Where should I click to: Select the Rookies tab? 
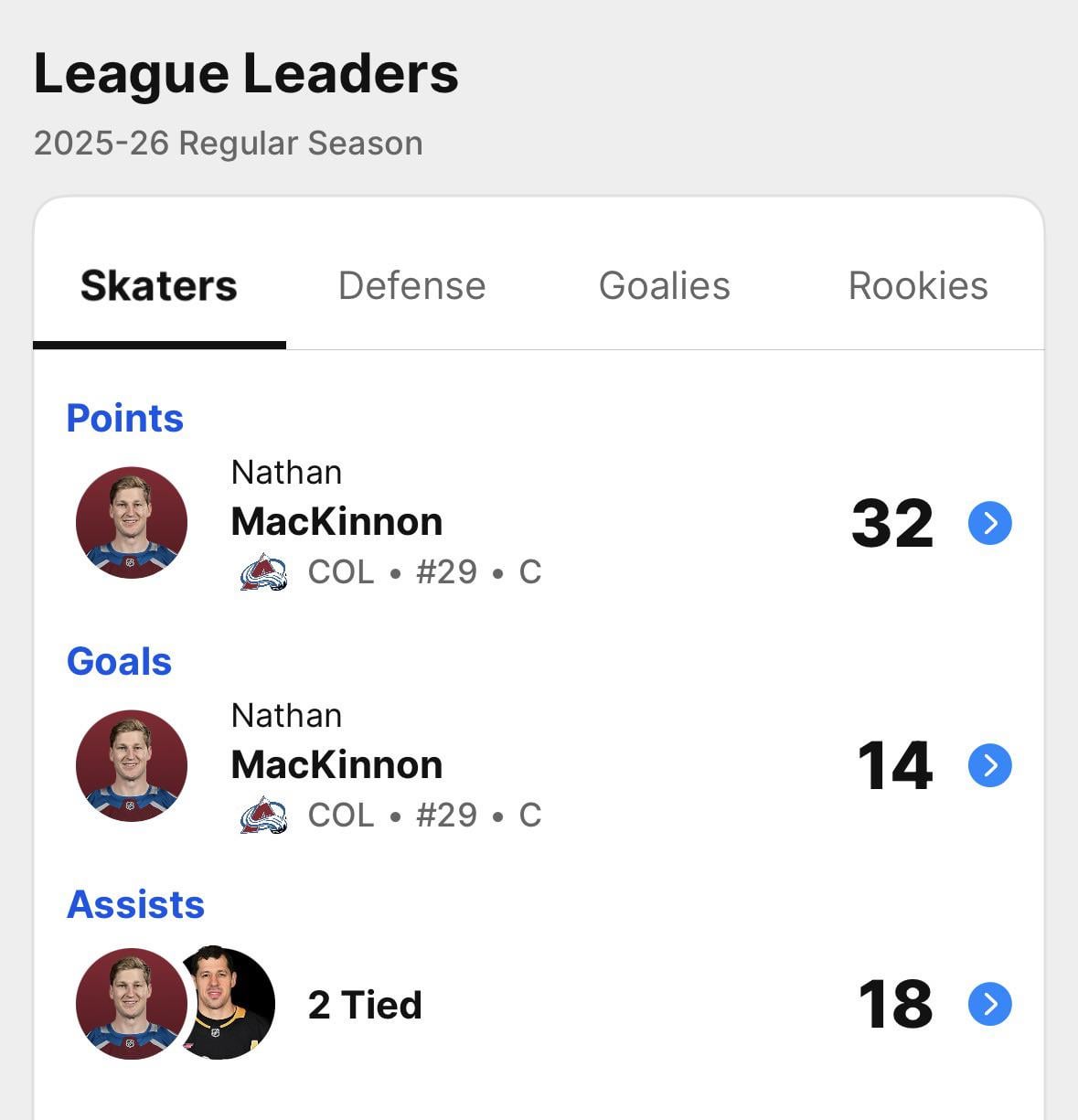pyautogui.click(x=918, y=286)
